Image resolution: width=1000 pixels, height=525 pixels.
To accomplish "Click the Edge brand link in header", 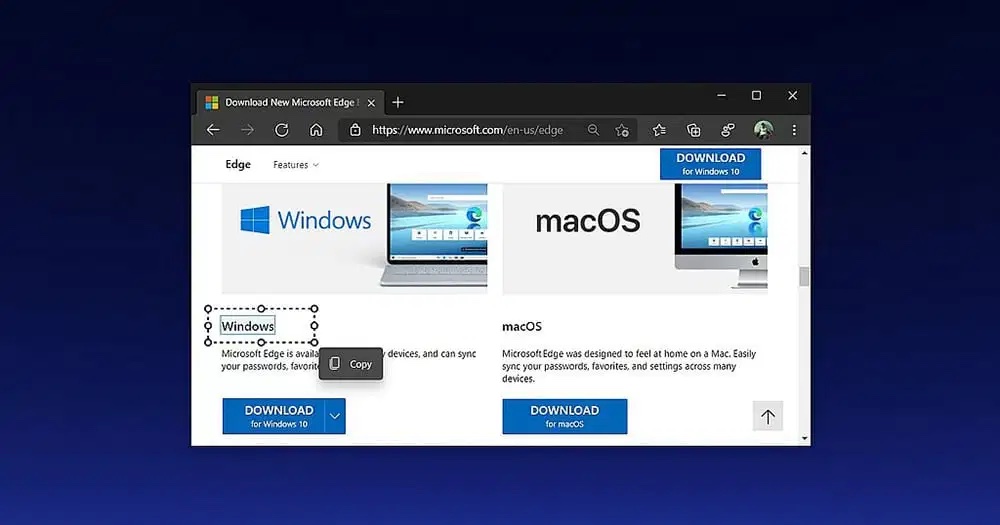I will (238, 164).
